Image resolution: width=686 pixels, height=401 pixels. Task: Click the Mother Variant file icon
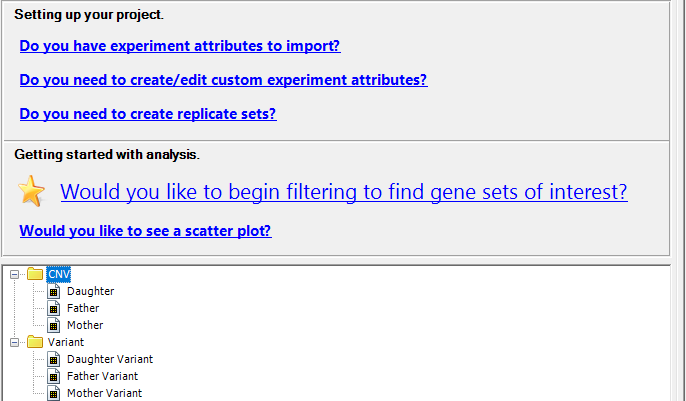click(53, 393)
